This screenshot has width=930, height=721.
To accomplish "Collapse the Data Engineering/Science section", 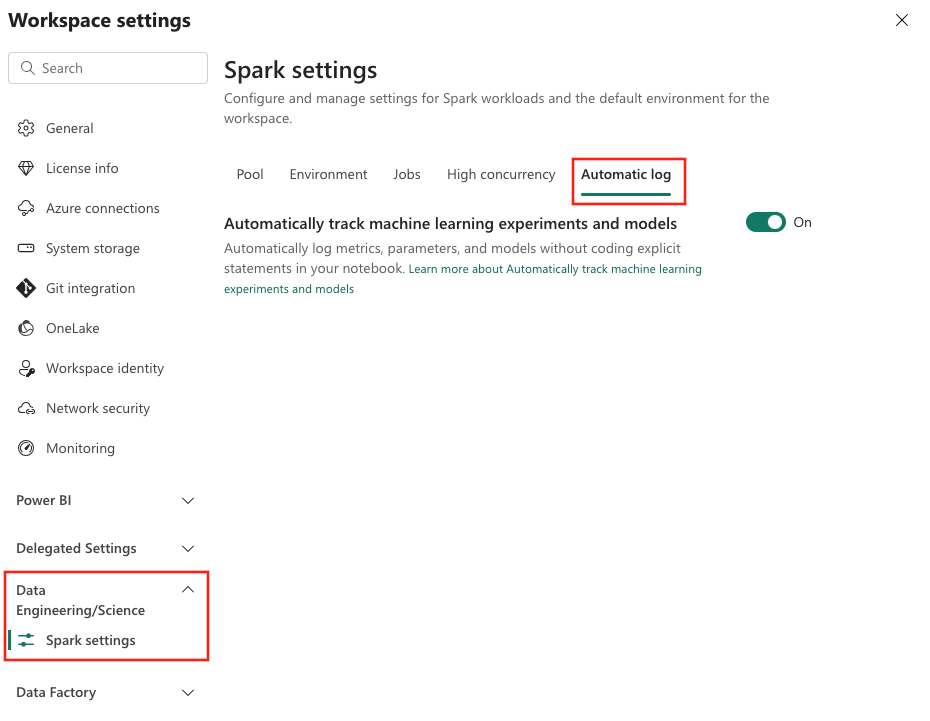I will tap(188, 589).
